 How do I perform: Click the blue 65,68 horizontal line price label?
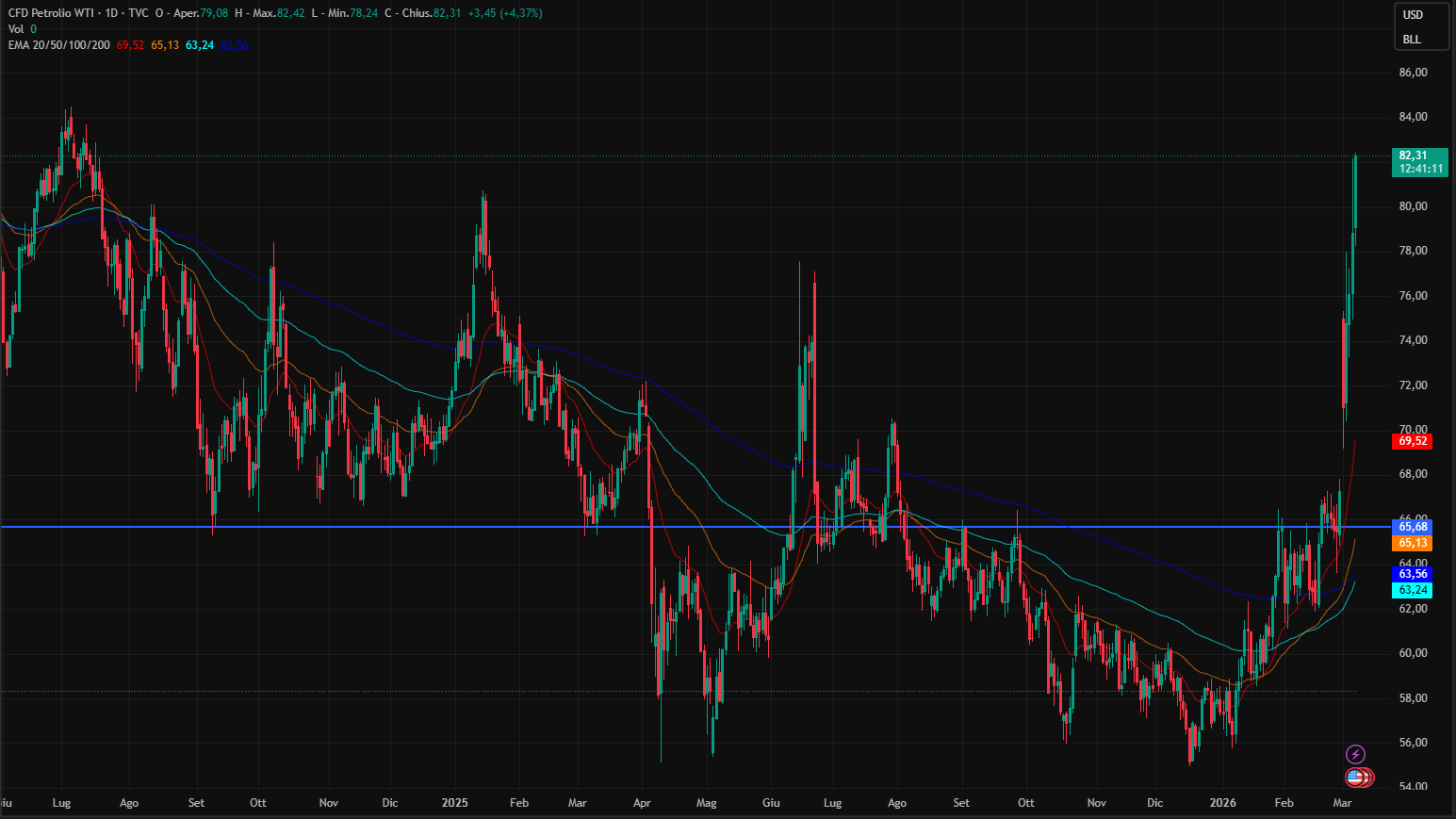(x=1412, y=527)
